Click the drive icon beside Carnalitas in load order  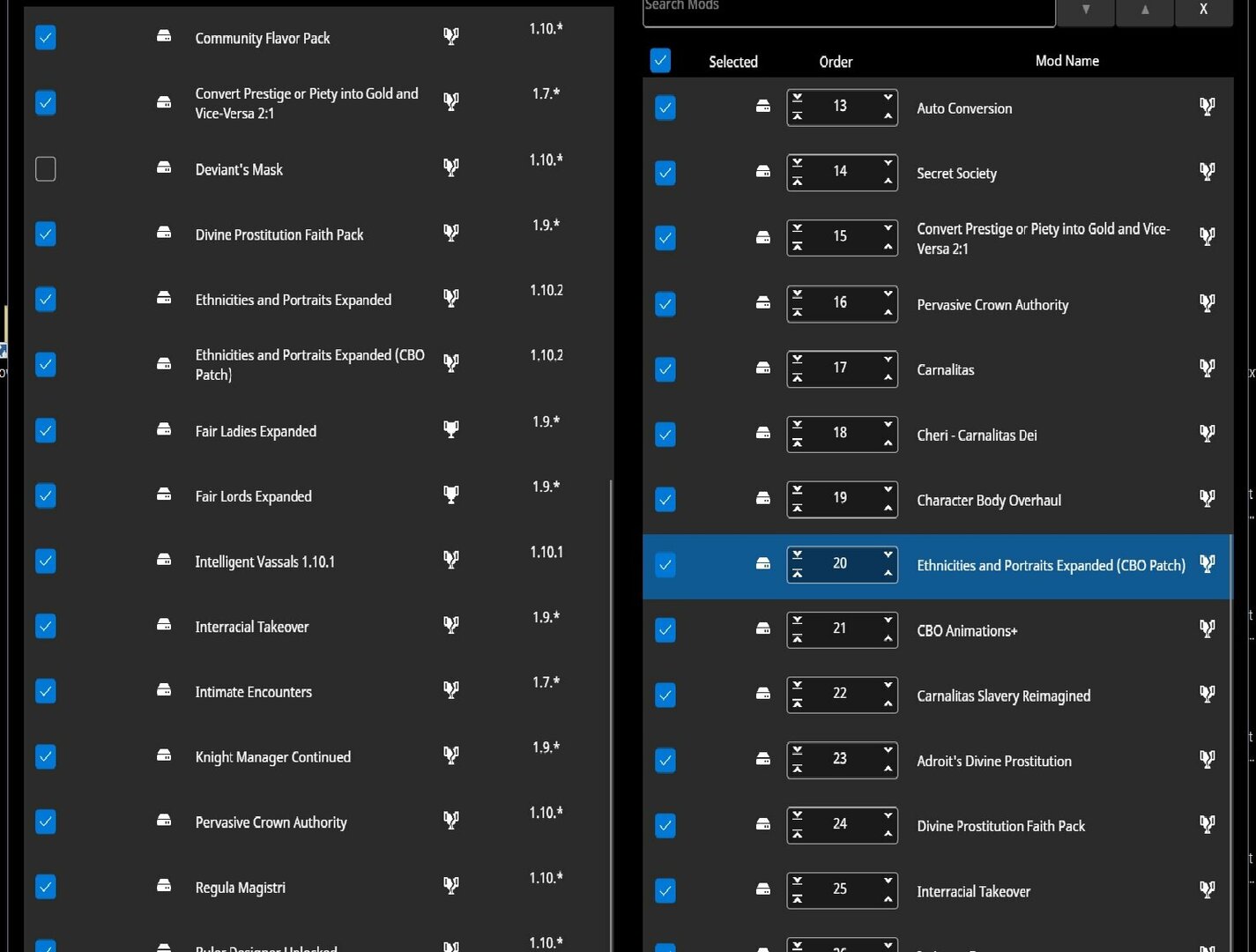coord(763,368)
